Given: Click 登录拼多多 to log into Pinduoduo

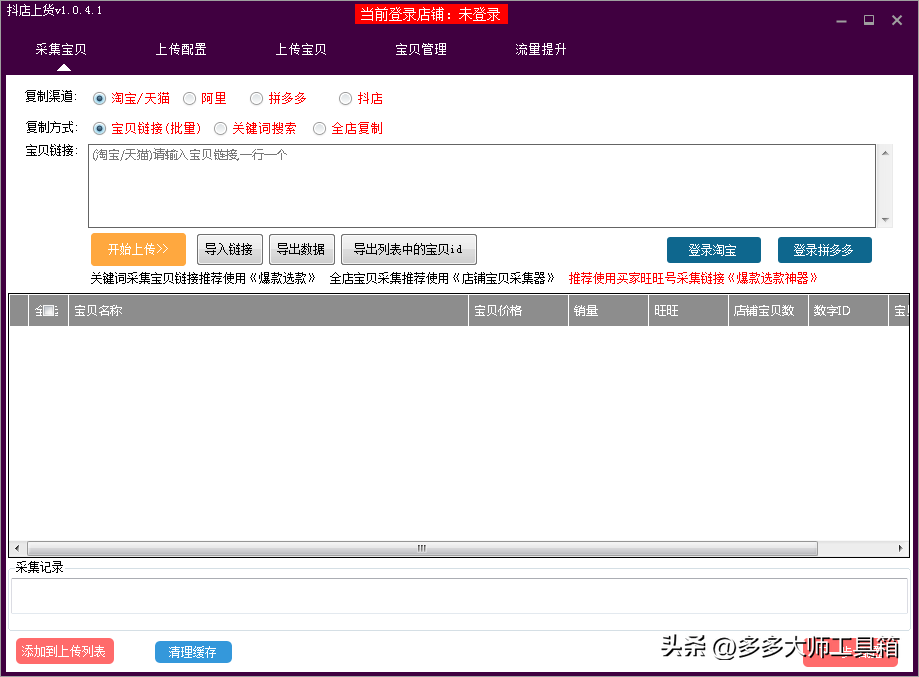Looking at the screenshot, I should 824,250.
